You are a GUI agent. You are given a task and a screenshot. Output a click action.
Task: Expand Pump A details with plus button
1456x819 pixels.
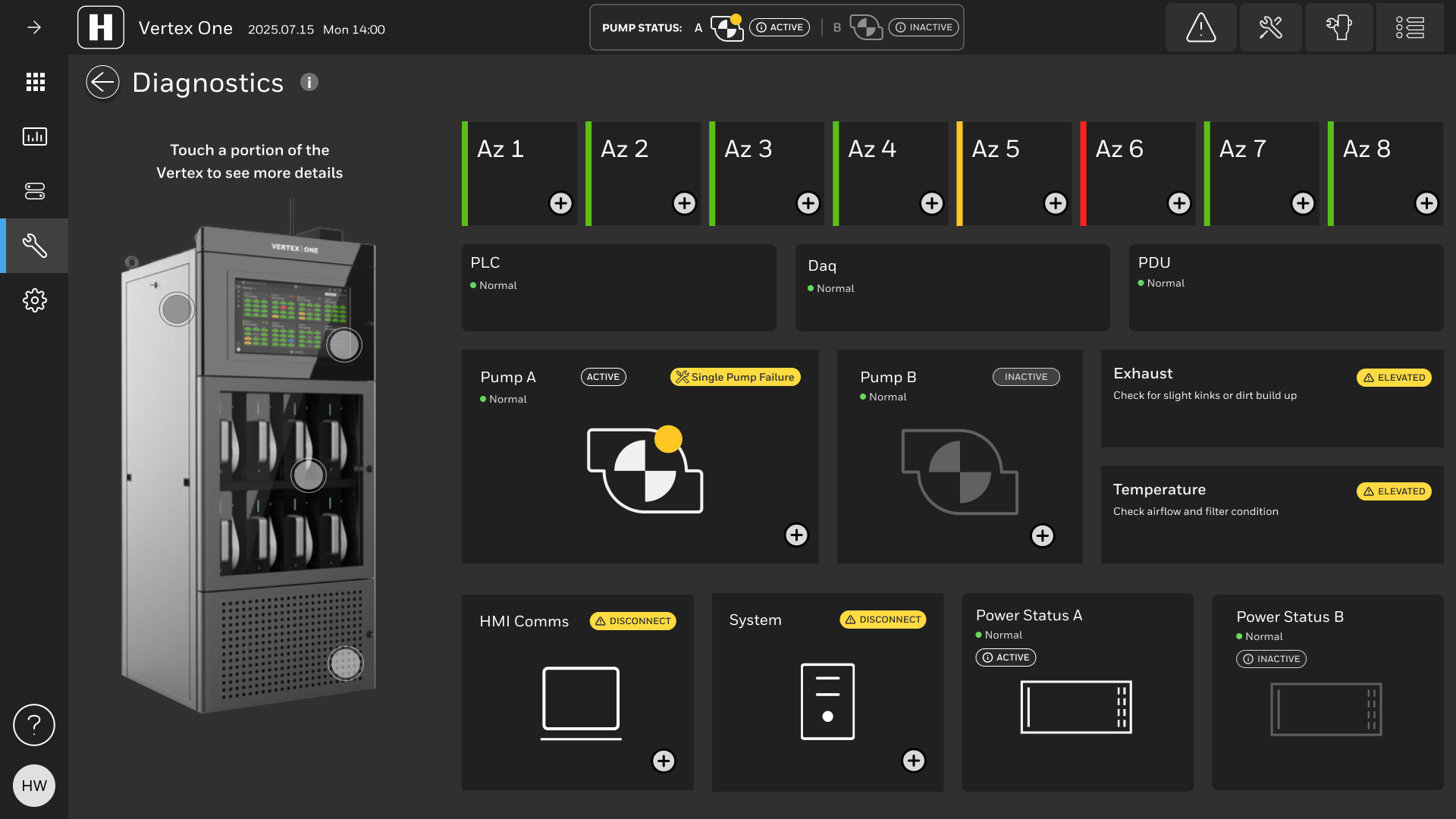pos(795,535)
